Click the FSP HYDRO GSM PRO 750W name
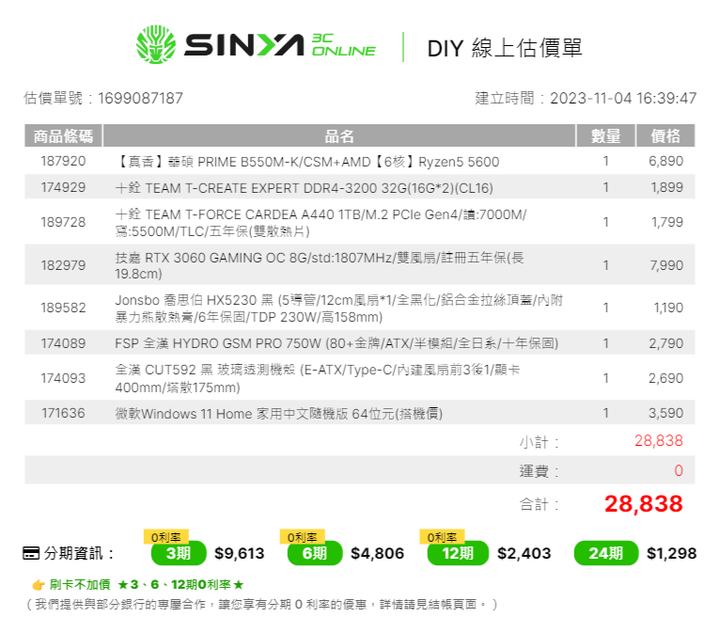Viewport: 720px width, 633px height. click(337, 343)
